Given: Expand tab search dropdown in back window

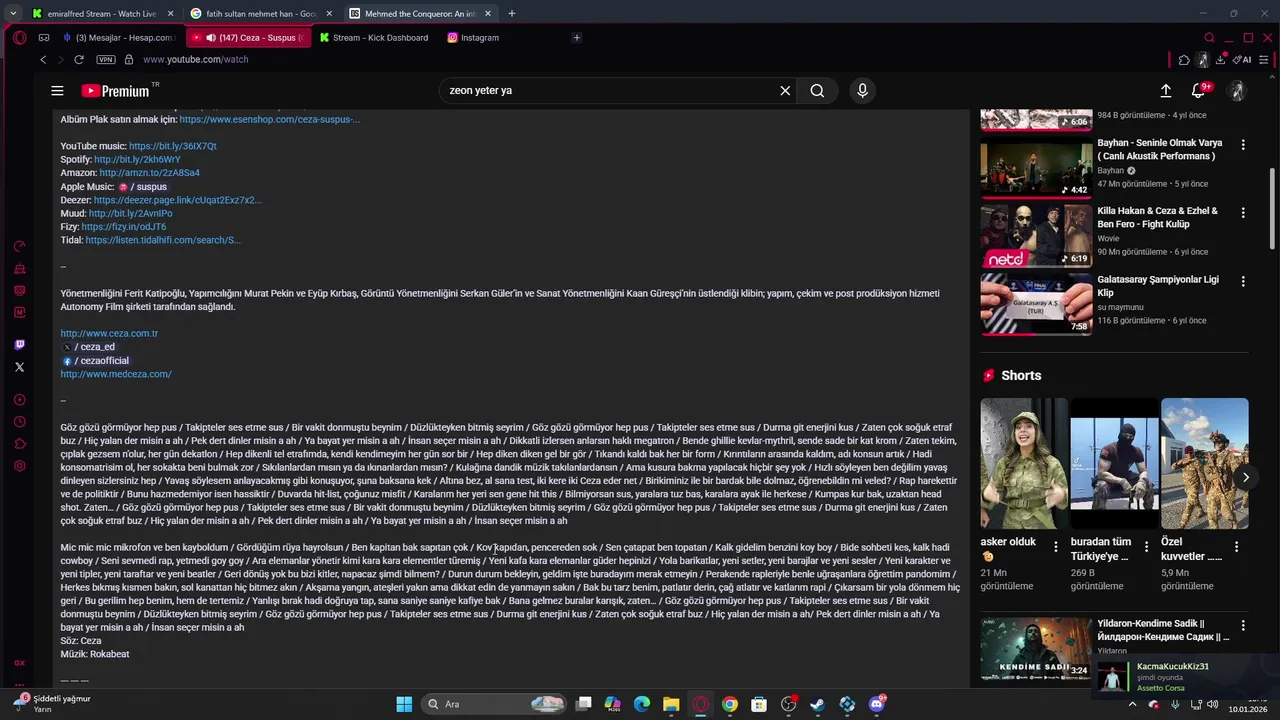Looking at the screenshot, I should [13, 14].
